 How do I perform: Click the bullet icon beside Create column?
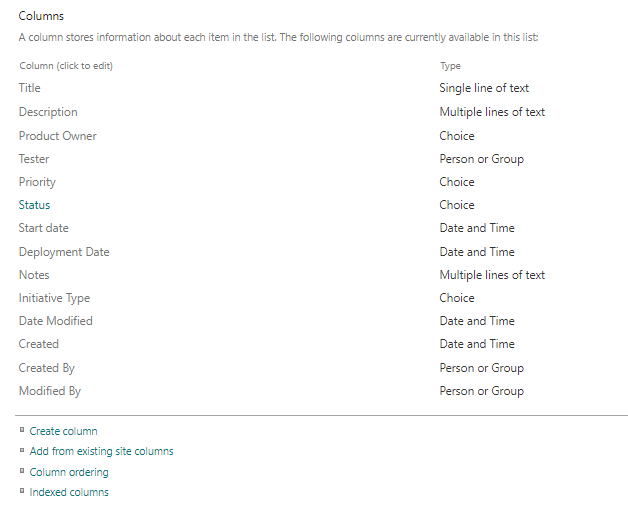[22, 430]
